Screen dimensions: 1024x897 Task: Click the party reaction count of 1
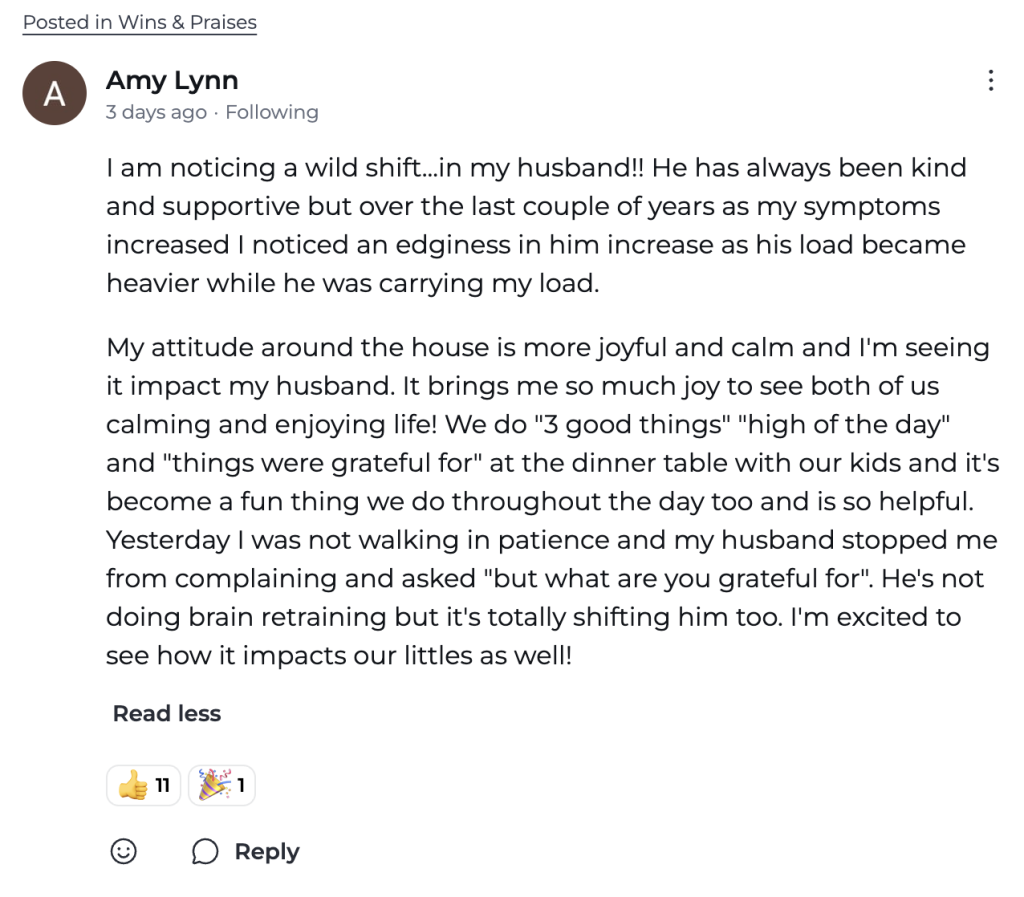(241, 786)
